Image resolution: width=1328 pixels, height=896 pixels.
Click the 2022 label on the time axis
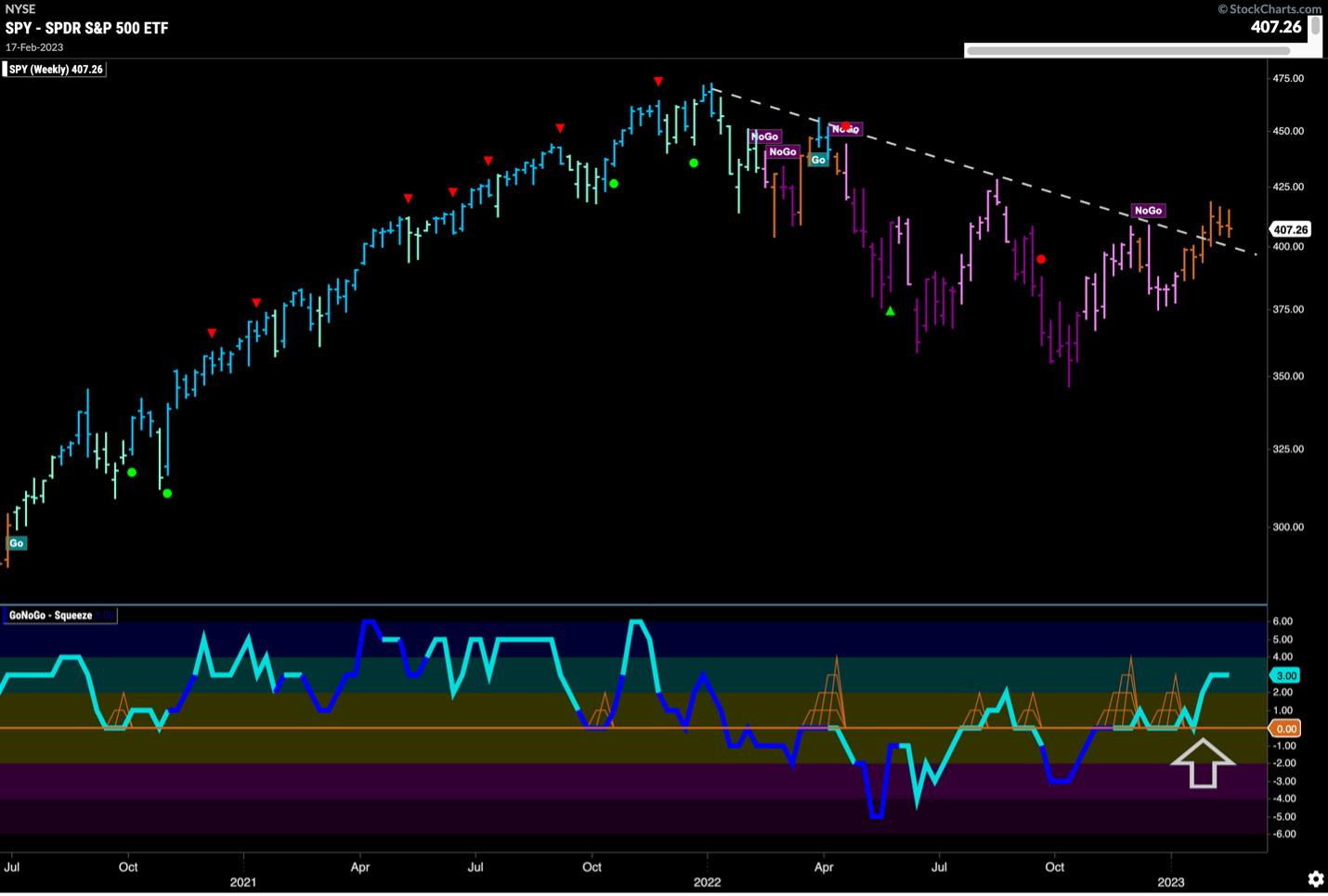(x=707, y=882)
